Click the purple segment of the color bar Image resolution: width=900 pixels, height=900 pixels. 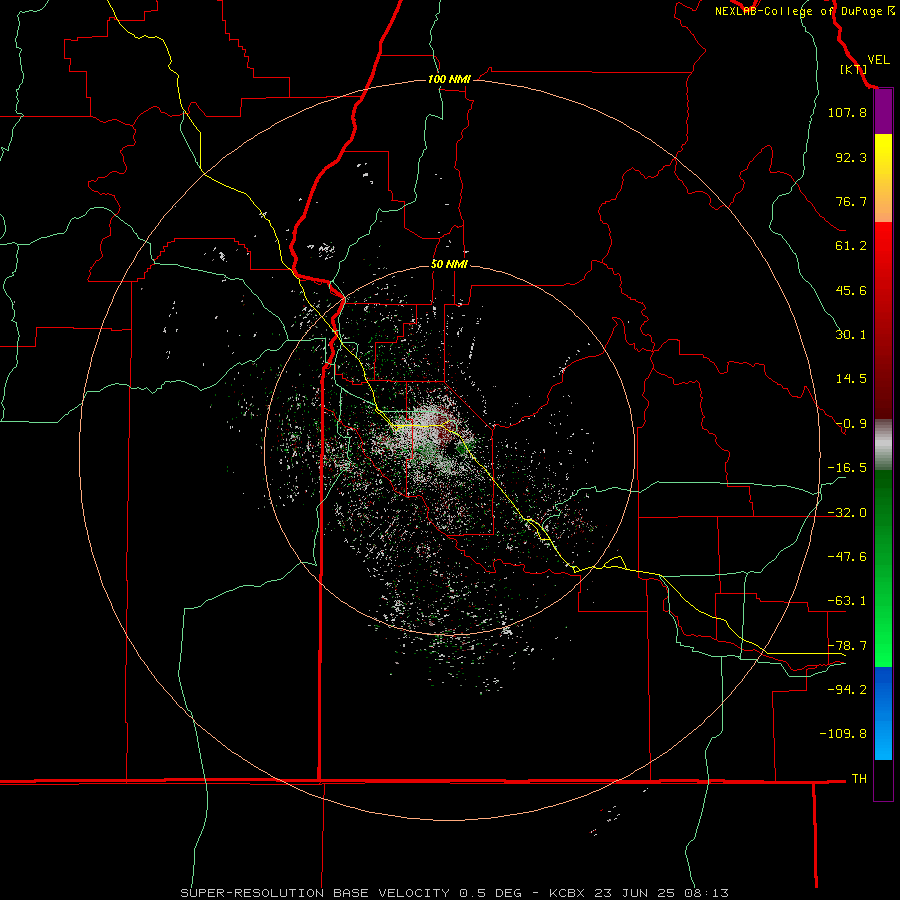pyautogui.click(x=883, y=112)
